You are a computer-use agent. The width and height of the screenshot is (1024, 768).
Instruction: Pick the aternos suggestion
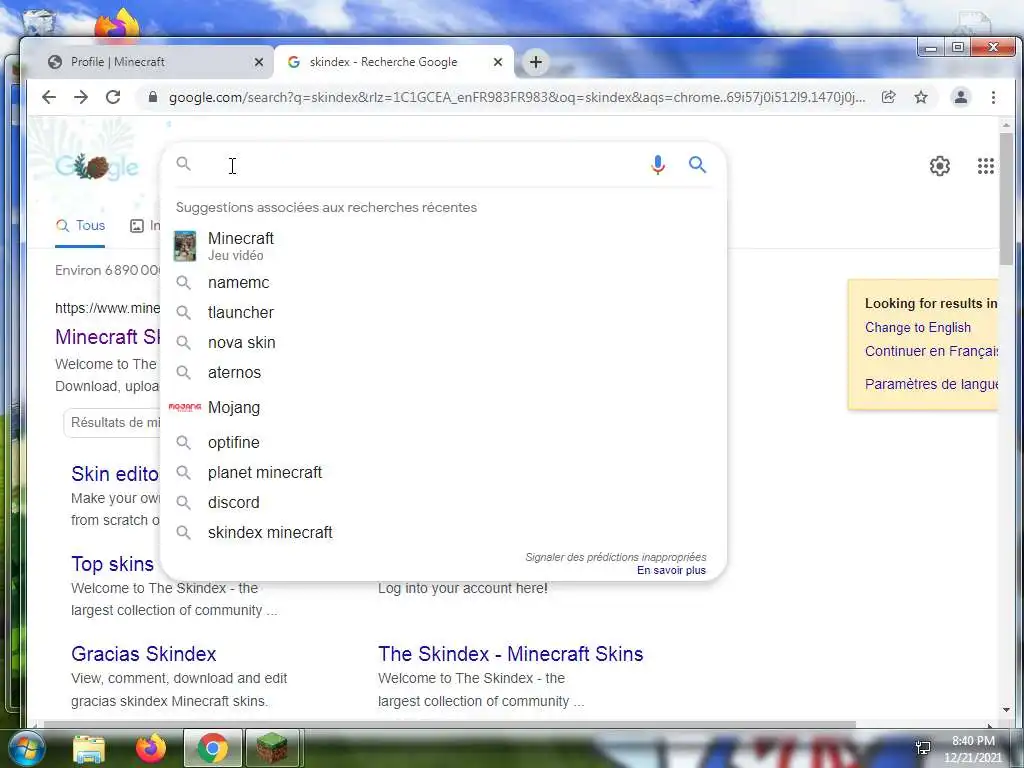(443, 373)
